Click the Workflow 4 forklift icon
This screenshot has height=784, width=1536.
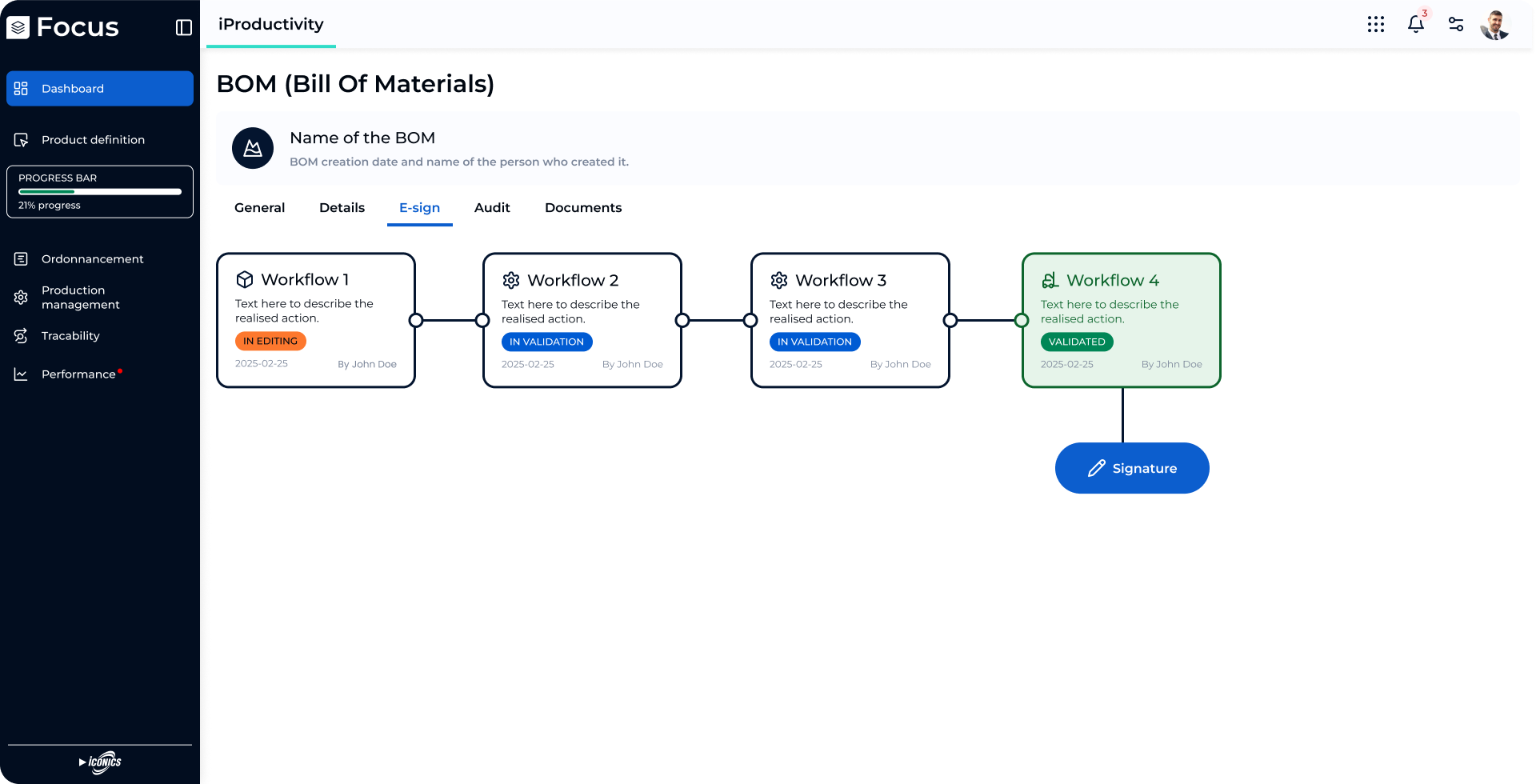coord(1050,280)
